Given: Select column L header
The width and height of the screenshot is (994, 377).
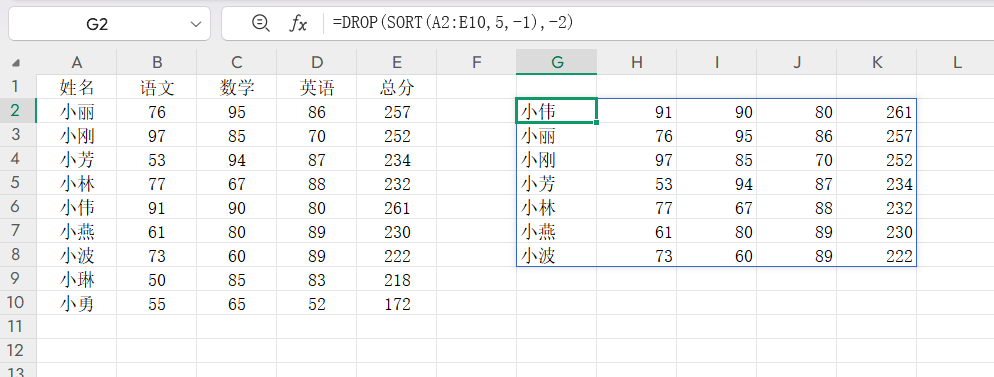Looking at the screenshot, I should [957, 61].
